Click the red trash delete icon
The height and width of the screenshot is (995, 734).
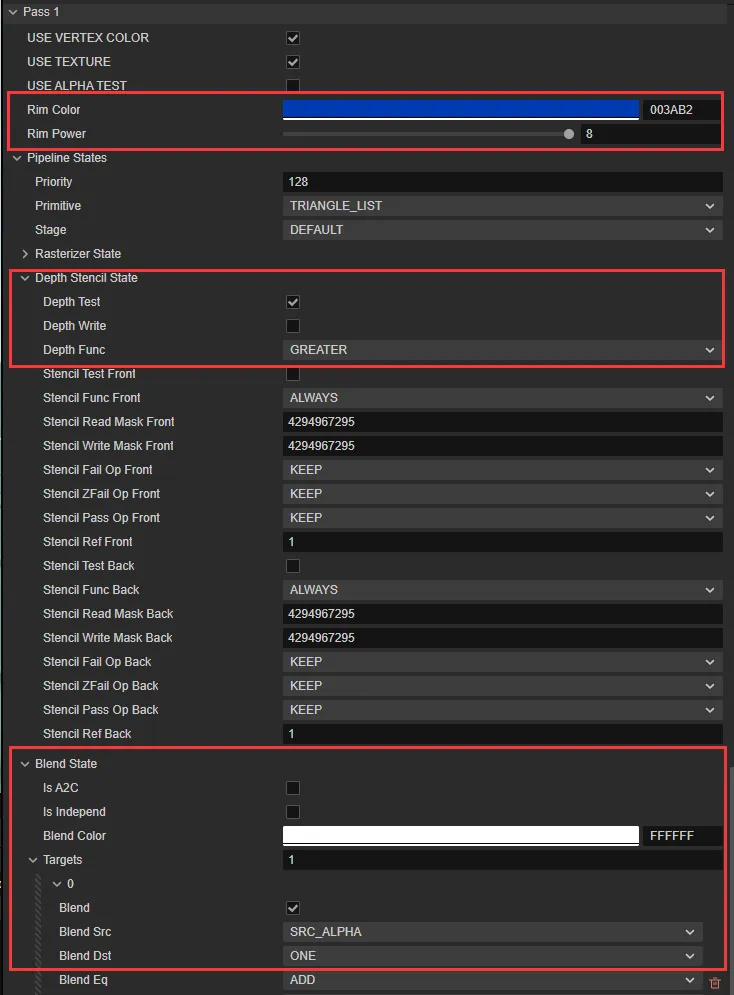(715, 983)
